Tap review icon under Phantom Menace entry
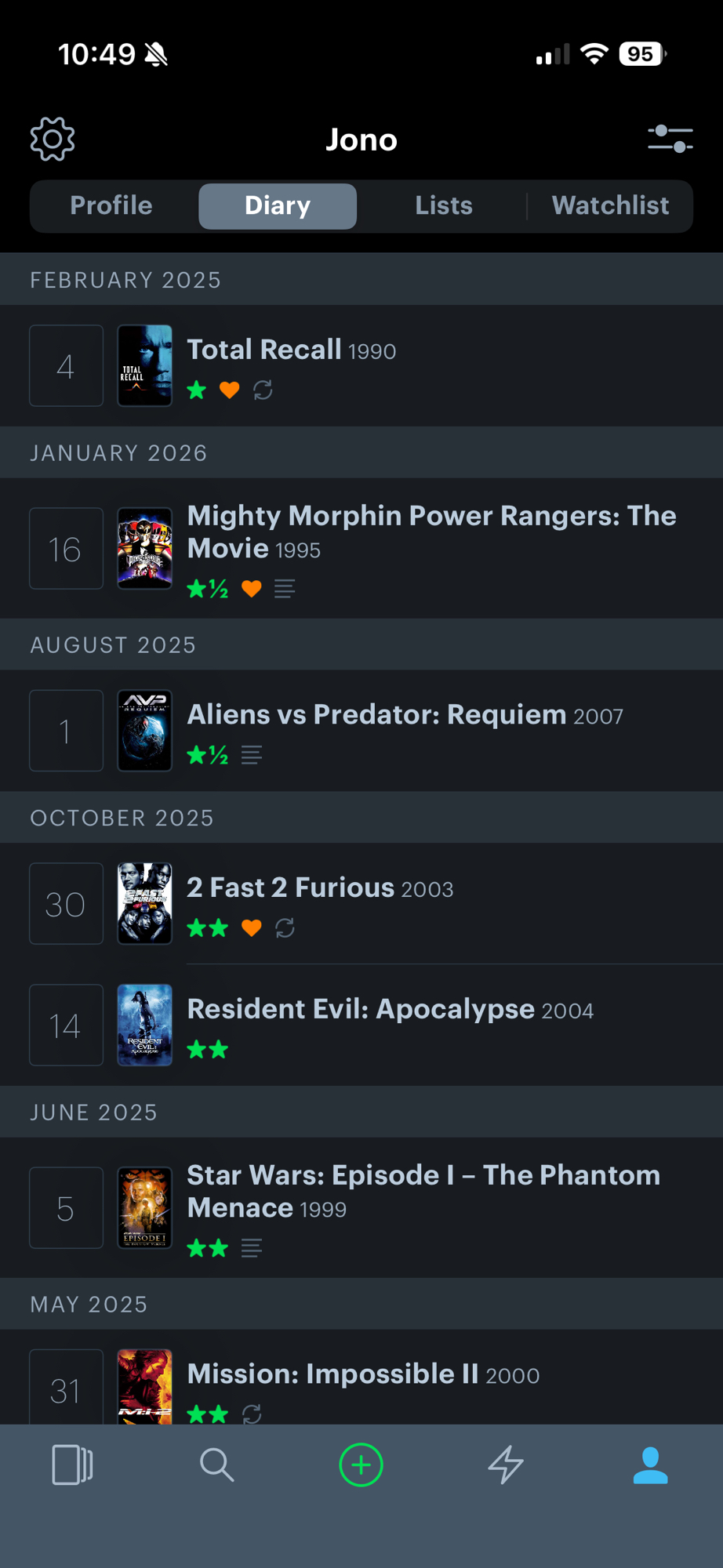Viewport: 723px width, 1568px height. (x=252, y=1247)
